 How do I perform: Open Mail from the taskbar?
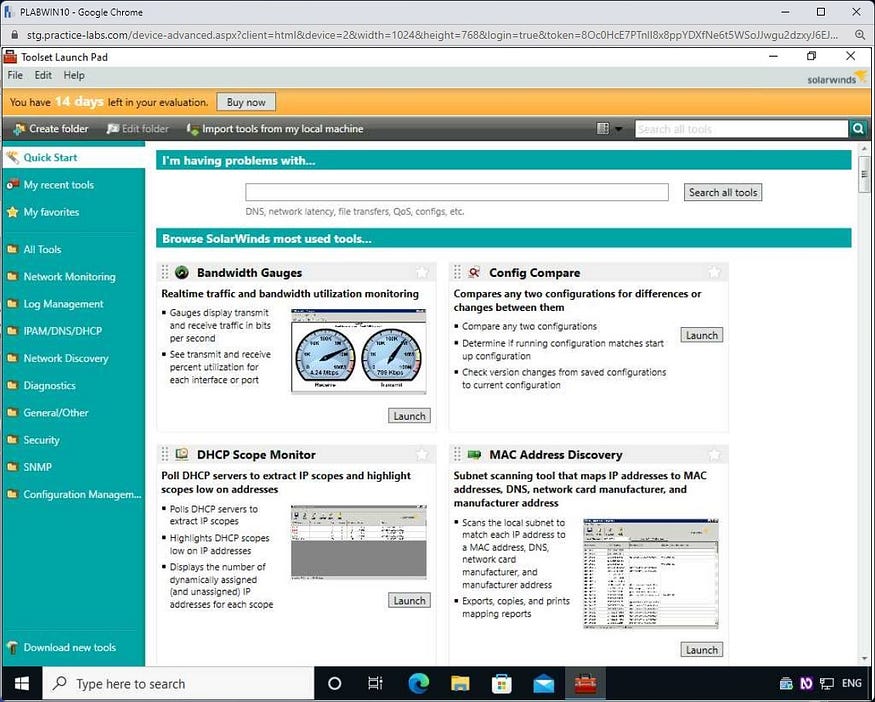544,684
